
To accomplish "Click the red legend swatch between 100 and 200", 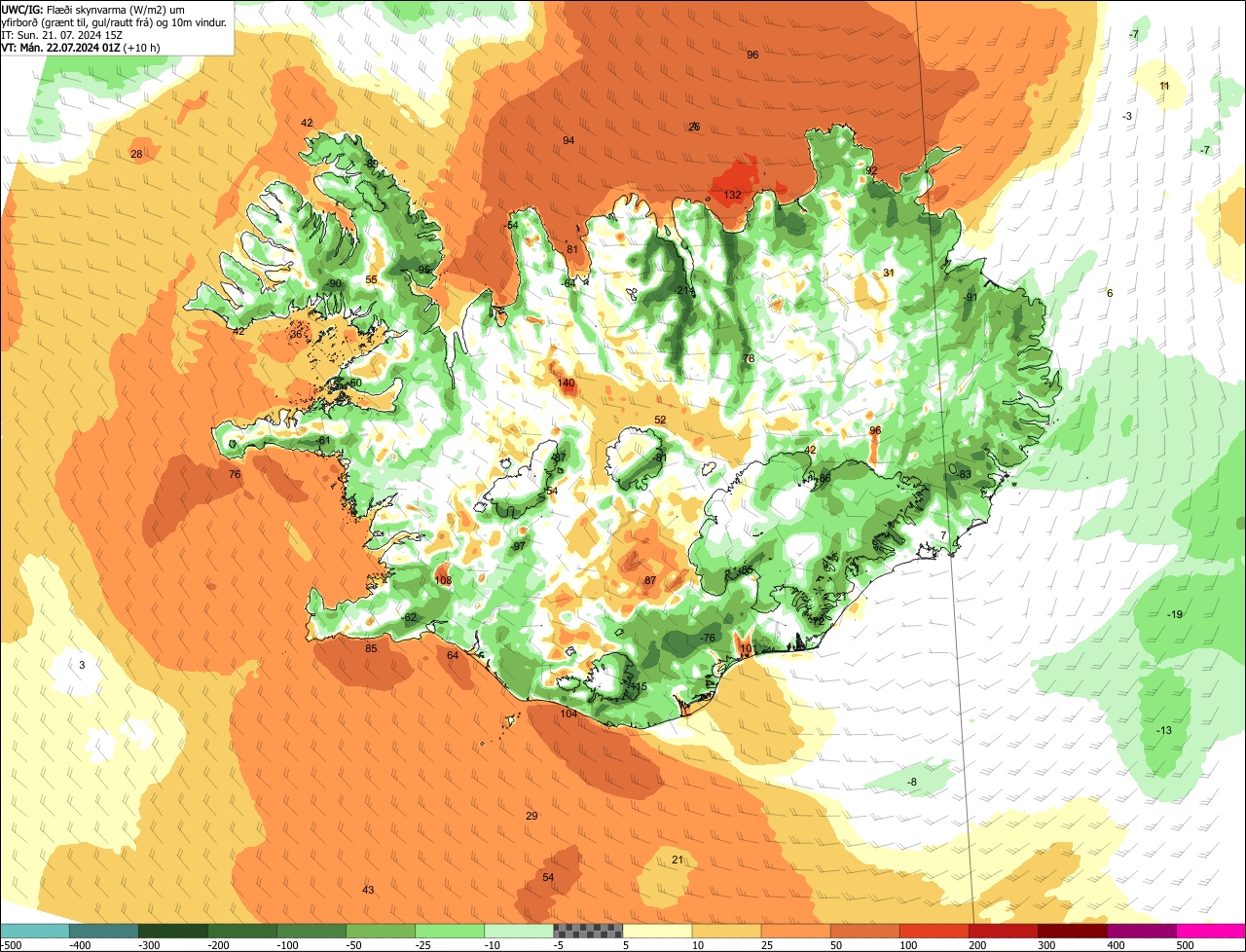I will tap(934, 930).
